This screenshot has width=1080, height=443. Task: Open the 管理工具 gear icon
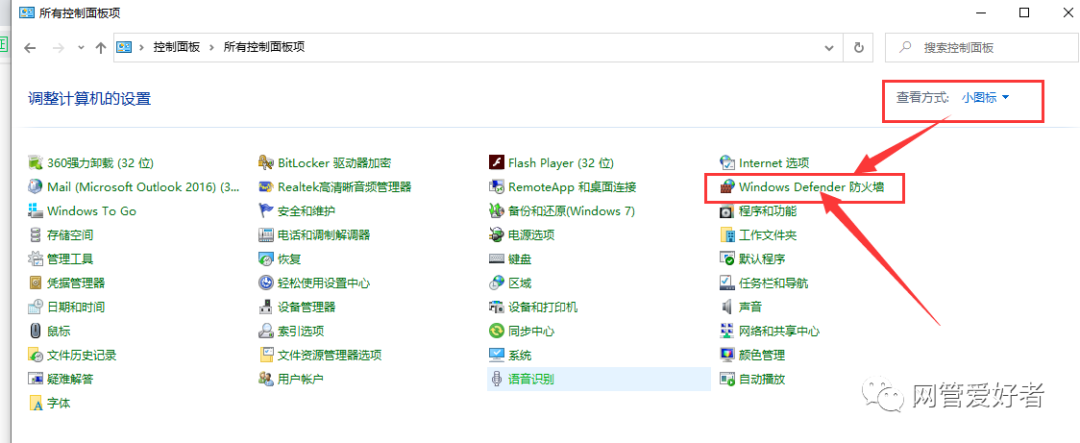click(35, 259)
